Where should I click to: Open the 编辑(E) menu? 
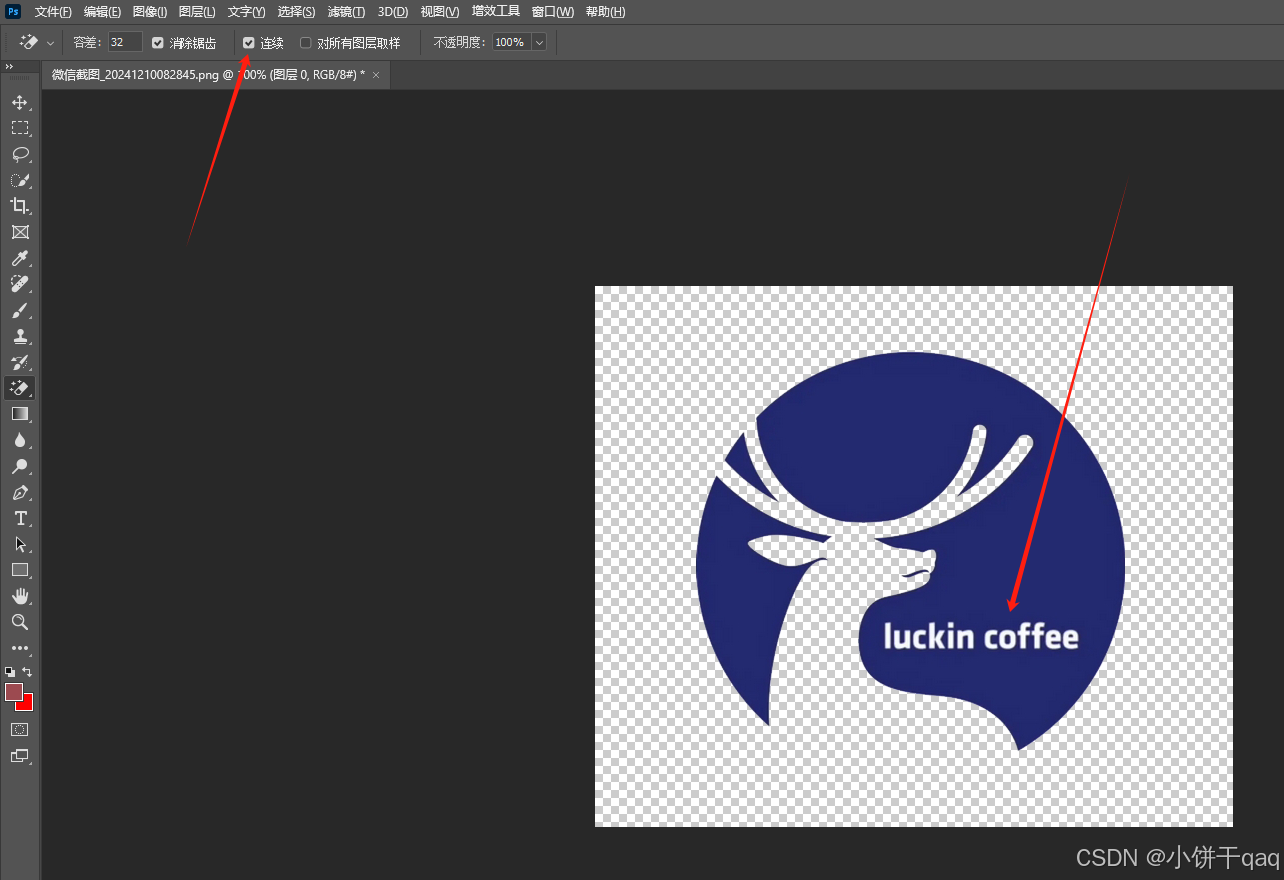pyautogui.click(x=102, y=12)
